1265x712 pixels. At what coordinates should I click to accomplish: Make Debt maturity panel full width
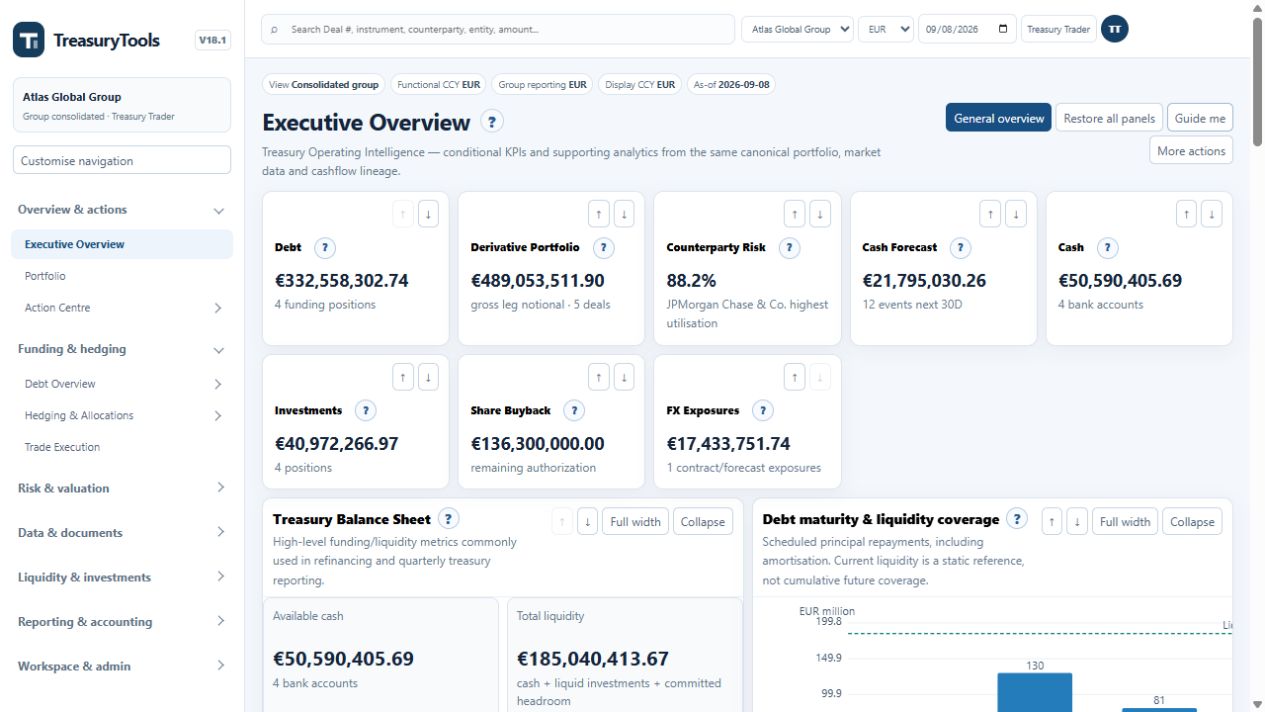tap(1125, 522)
